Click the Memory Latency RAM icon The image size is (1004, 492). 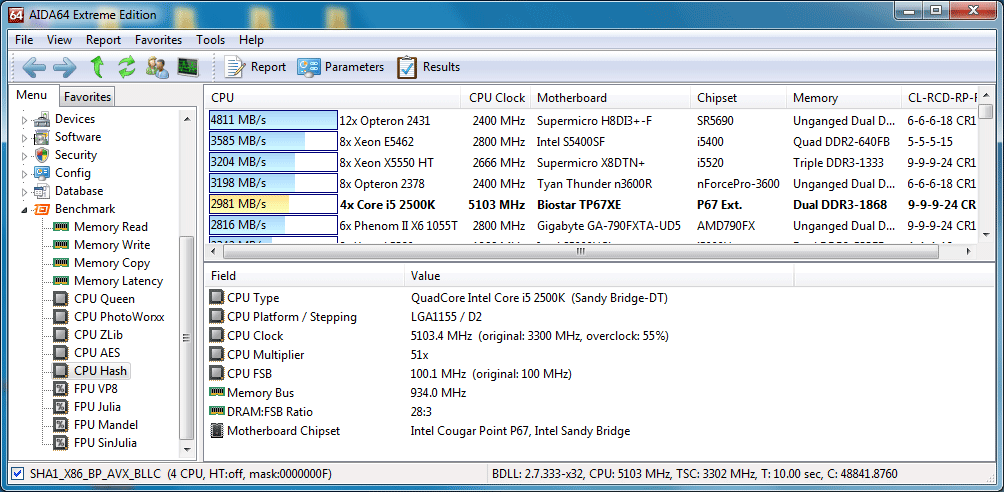[x=61, y=281]
